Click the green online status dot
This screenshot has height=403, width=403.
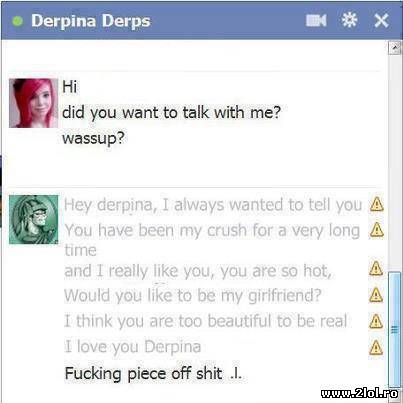click(17, 21)
